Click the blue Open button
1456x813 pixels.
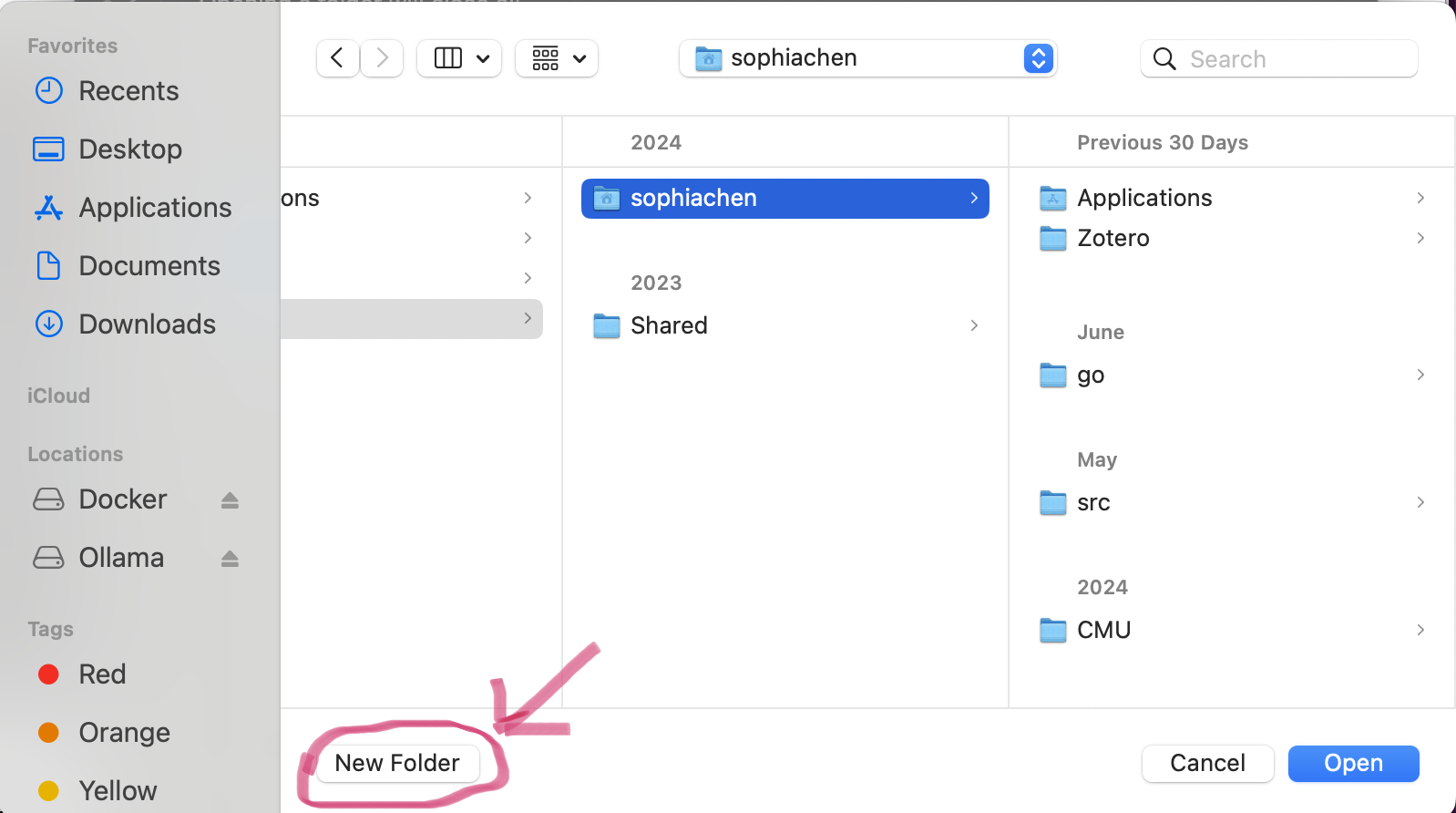(1353, 764)
